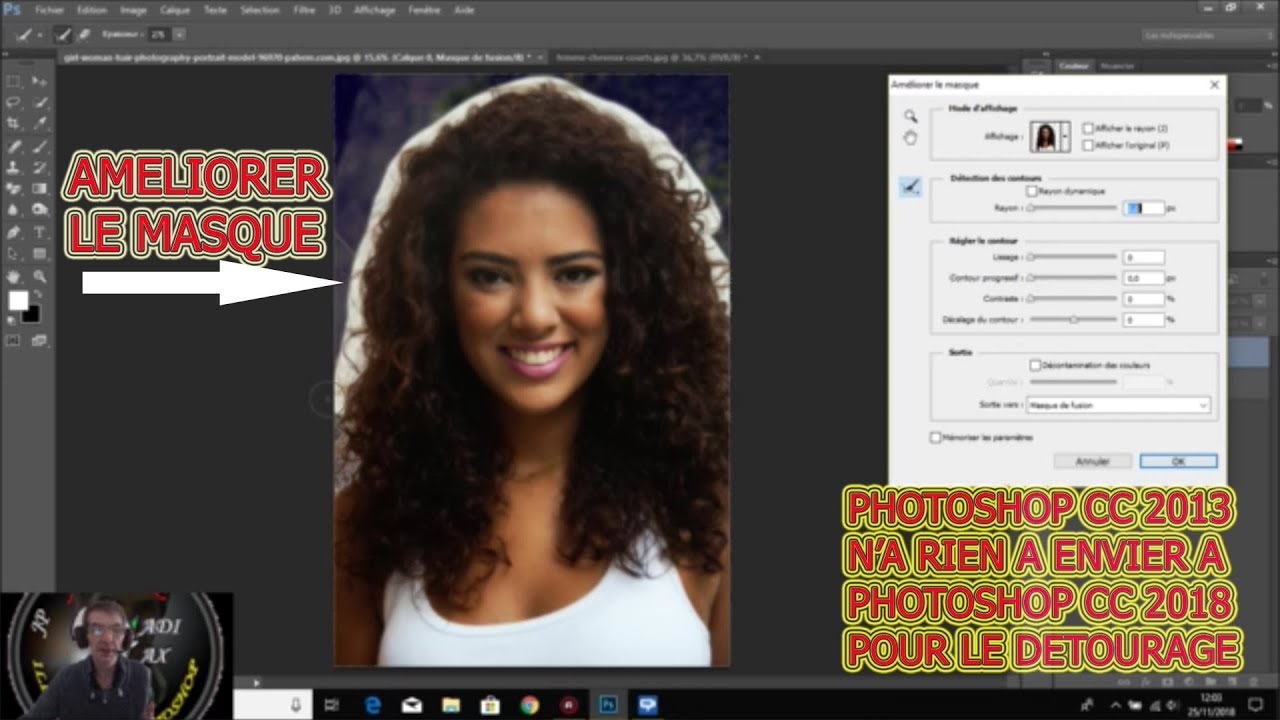The height and width of the screenshot is (720, 1280).
Task: Select the Crop tool
Action: pyautogui.click(x=14, y=123)
